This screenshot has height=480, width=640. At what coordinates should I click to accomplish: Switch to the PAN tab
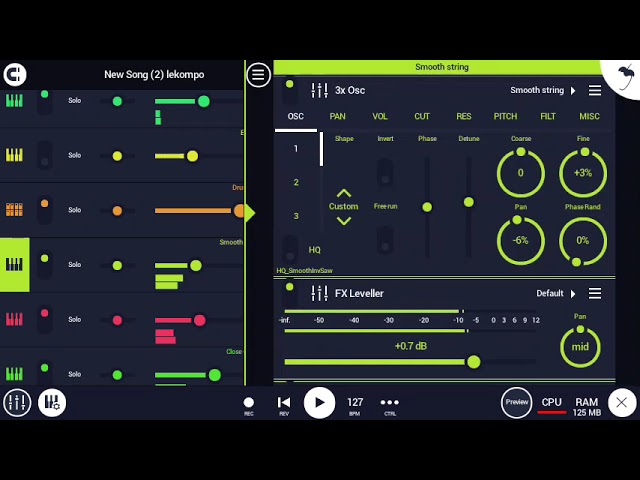click(337, 116)
